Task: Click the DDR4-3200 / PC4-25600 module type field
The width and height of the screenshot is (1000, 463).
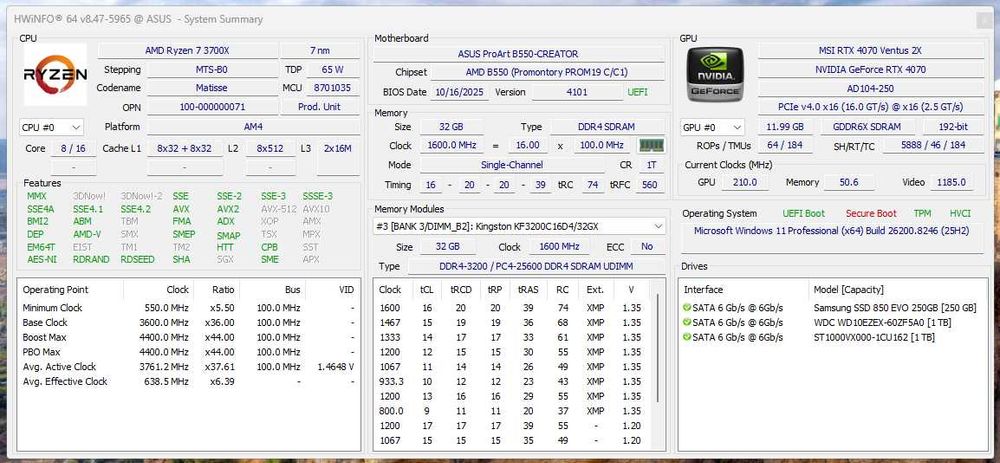Action: tap(536, 266)
